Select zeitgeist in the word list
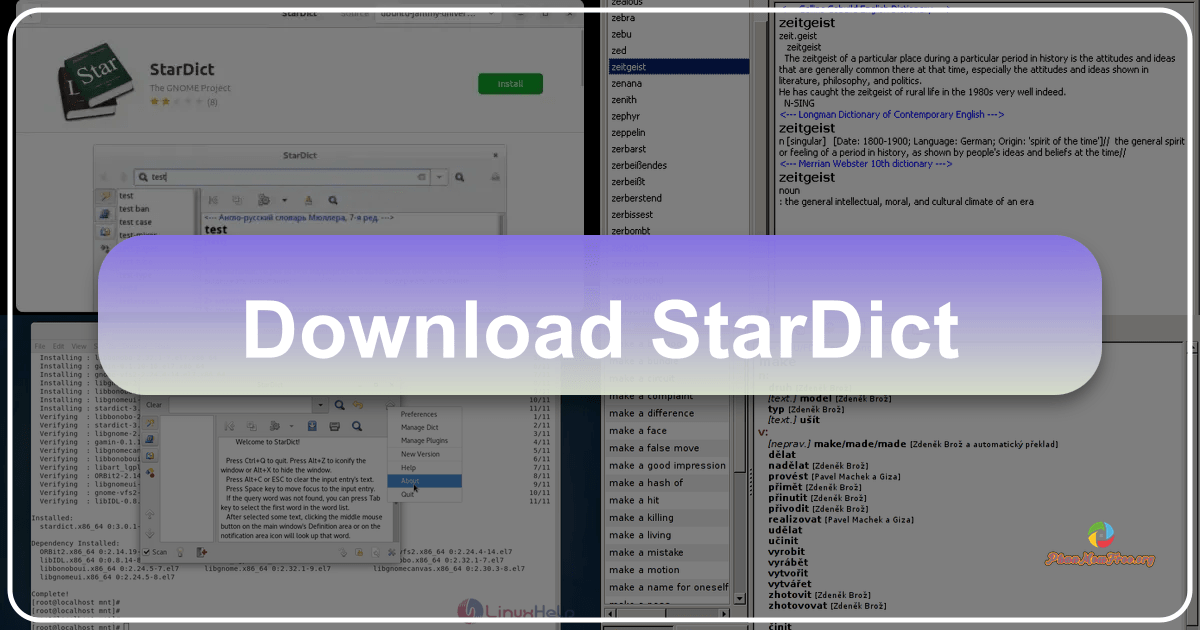Image resolution: width=1200 pixels, height=630 pixels. click(x=630, y=66)
